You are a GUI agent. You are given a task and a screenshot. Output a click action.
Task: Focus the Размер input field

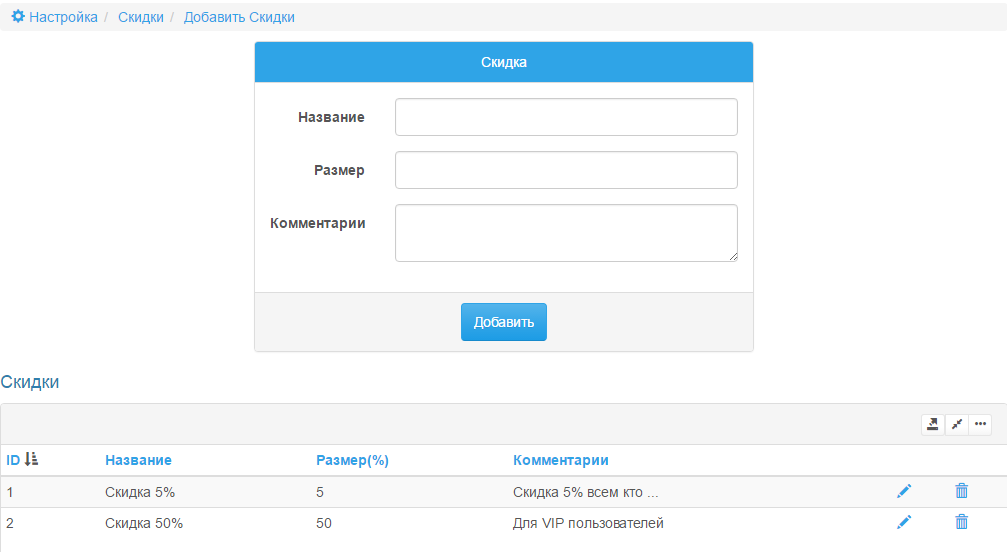pos(566,170)
